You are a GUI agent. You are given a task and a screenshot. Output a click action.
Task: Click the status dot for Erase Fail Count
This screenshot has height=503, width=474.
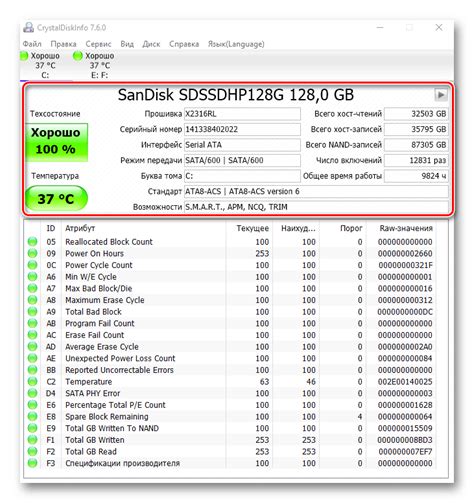tap(32, 335)
